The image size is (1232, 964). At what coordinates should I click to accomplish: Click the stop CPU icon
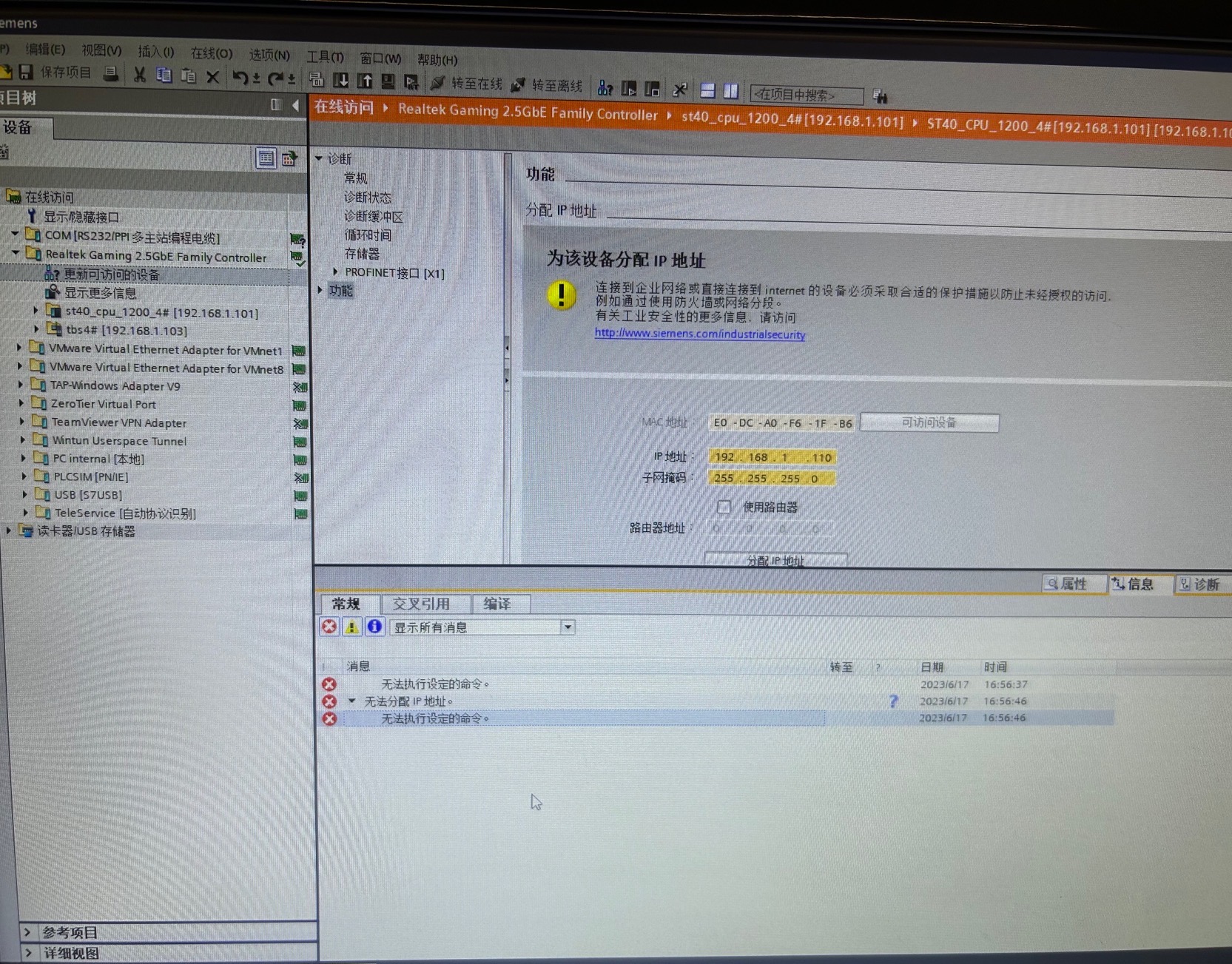click(x=652, y=90)
